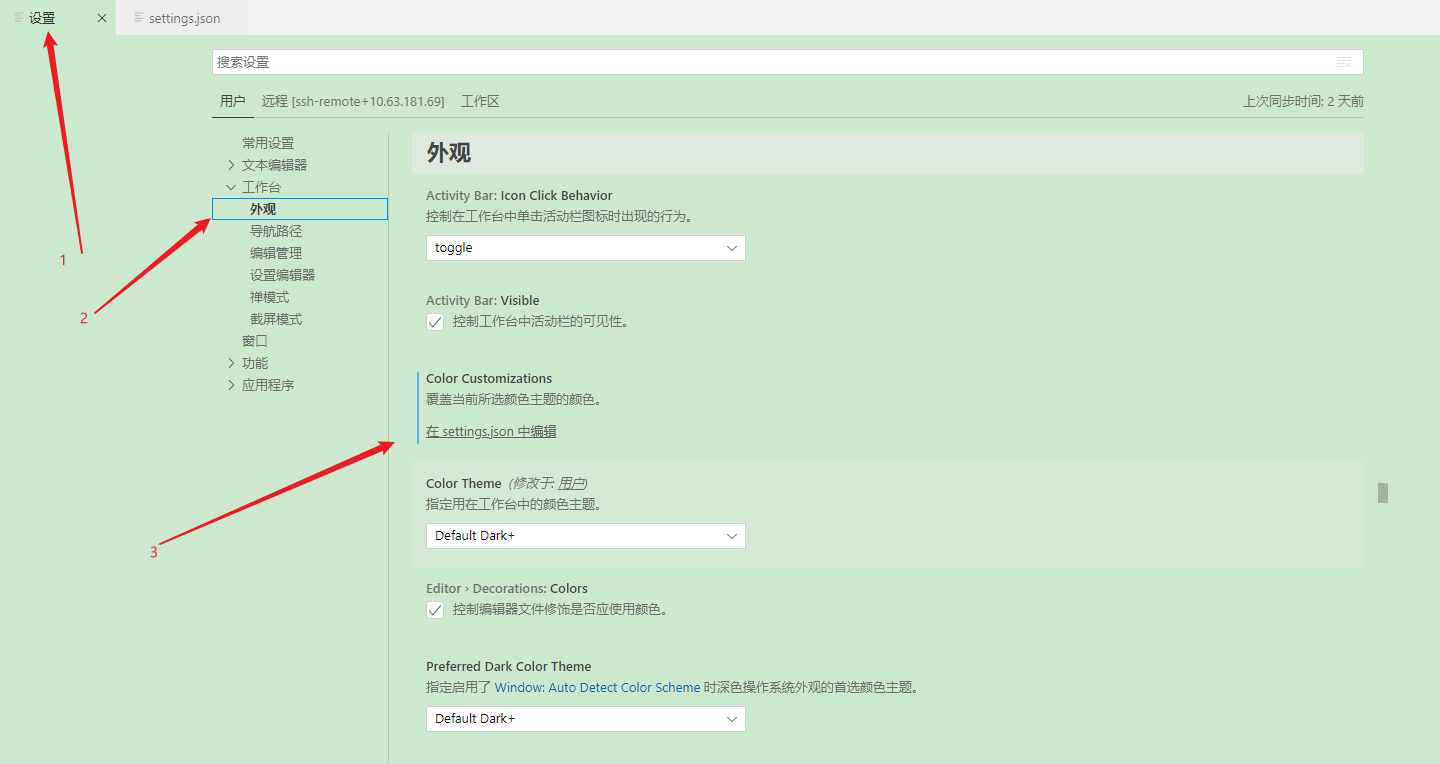Select 应用程序 in the settings tree
The width and height of the screenshot is (1440, 764).
click(x=268, y=385)
